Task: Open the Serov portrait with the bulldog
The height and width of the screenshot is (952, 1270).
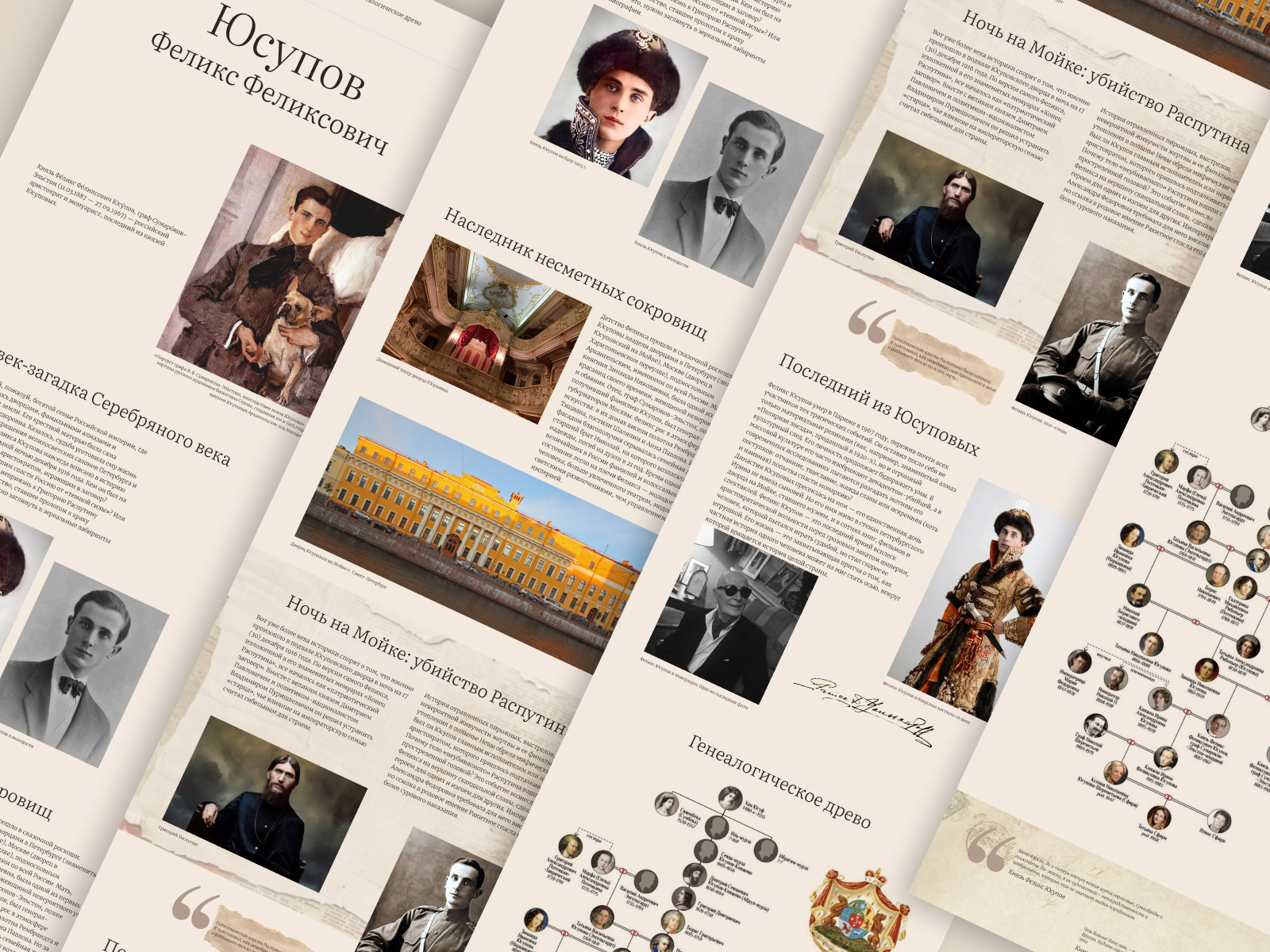Action: click(281, 282)
